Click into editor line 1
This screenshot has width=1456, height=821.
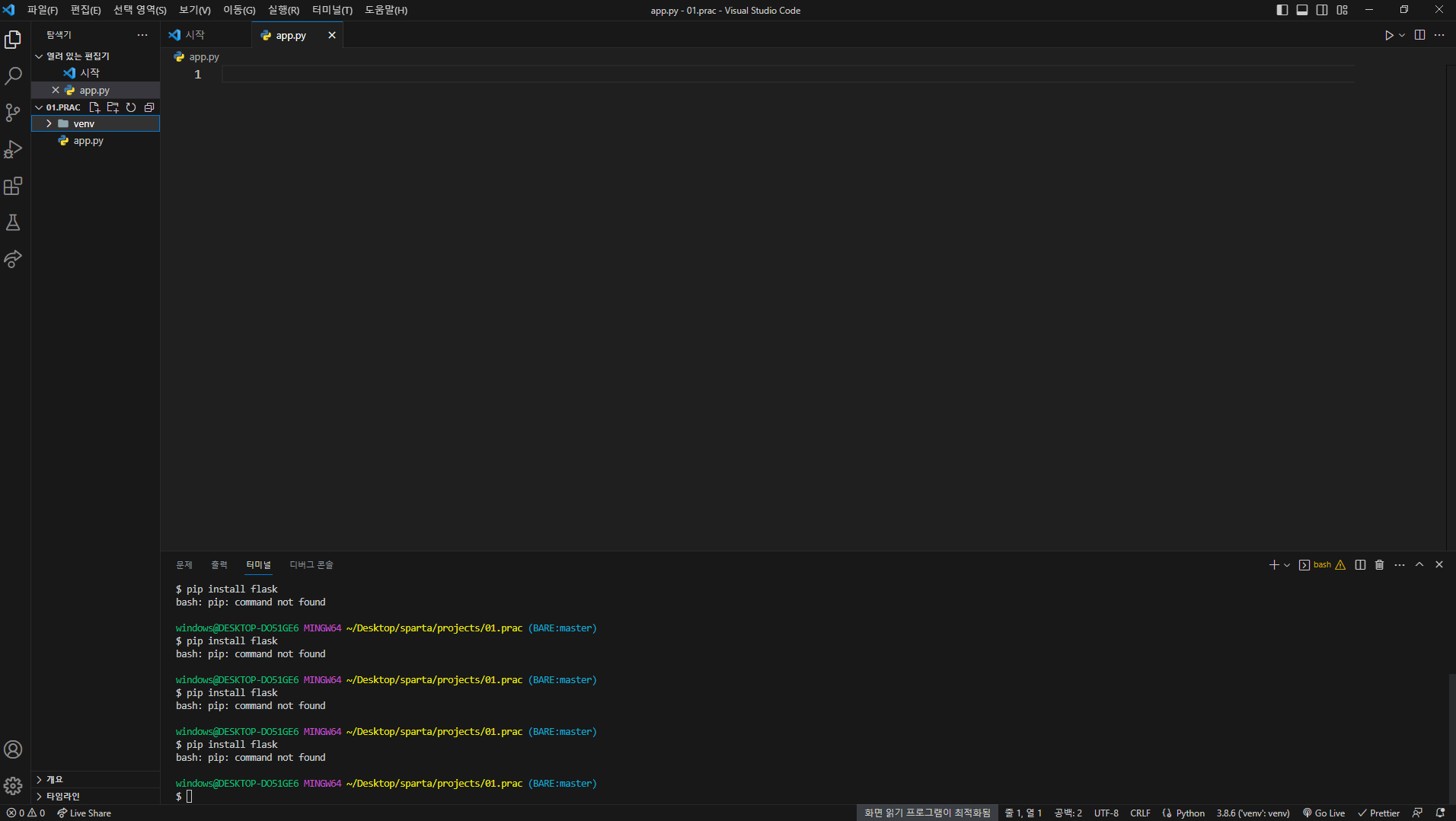tap(788, 74)
